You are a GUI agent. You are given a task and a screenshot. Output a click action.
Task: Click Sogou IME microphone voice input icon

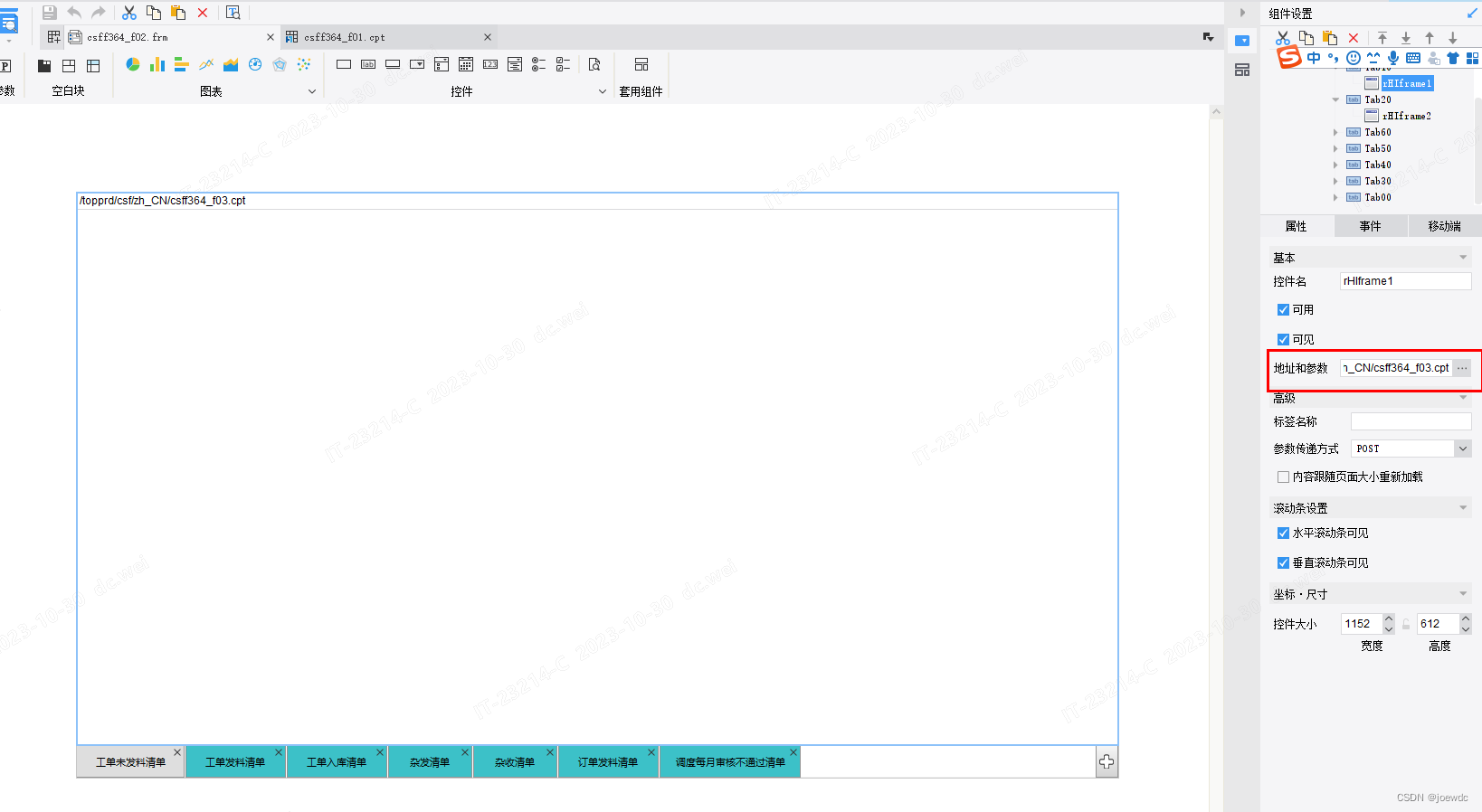[x=1393, y=58]
